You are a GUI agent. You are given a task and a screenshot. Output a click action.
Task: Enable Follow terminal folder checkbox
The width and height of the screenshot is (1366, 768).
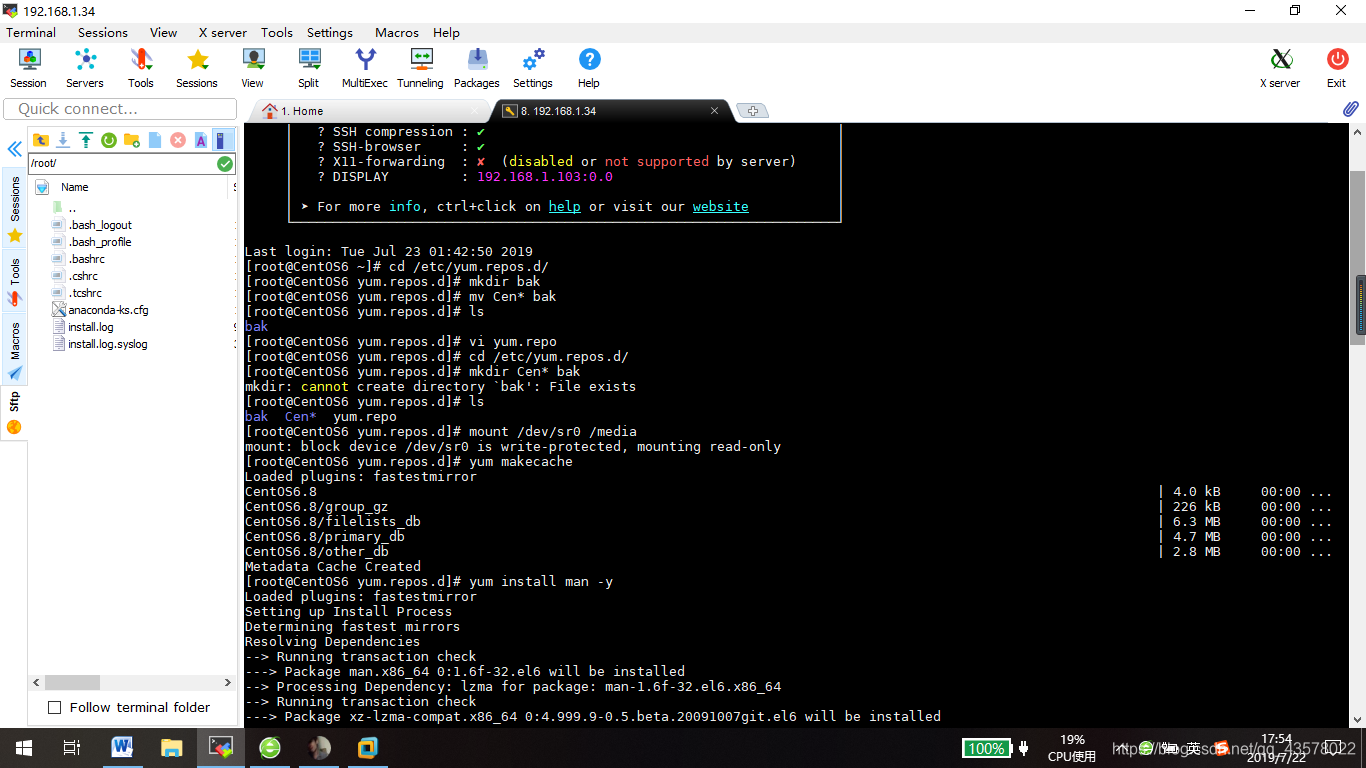[55, 708]
